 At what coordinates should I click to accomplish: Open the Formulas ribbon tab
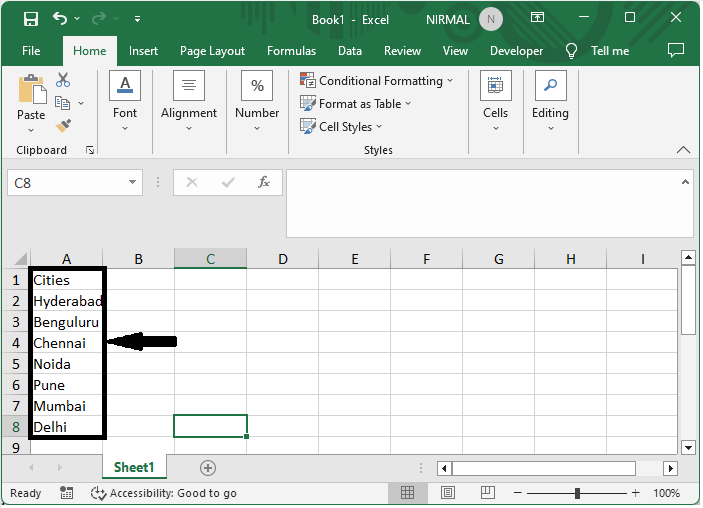coord(291,51)
